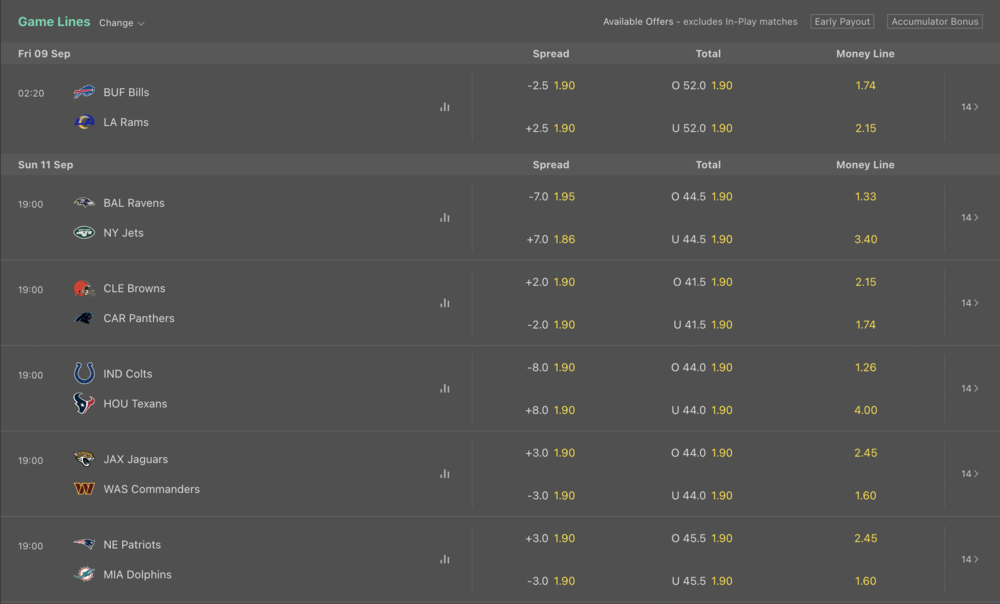Open stats icon for Ravens vs Jets

(x=444, y=218)
